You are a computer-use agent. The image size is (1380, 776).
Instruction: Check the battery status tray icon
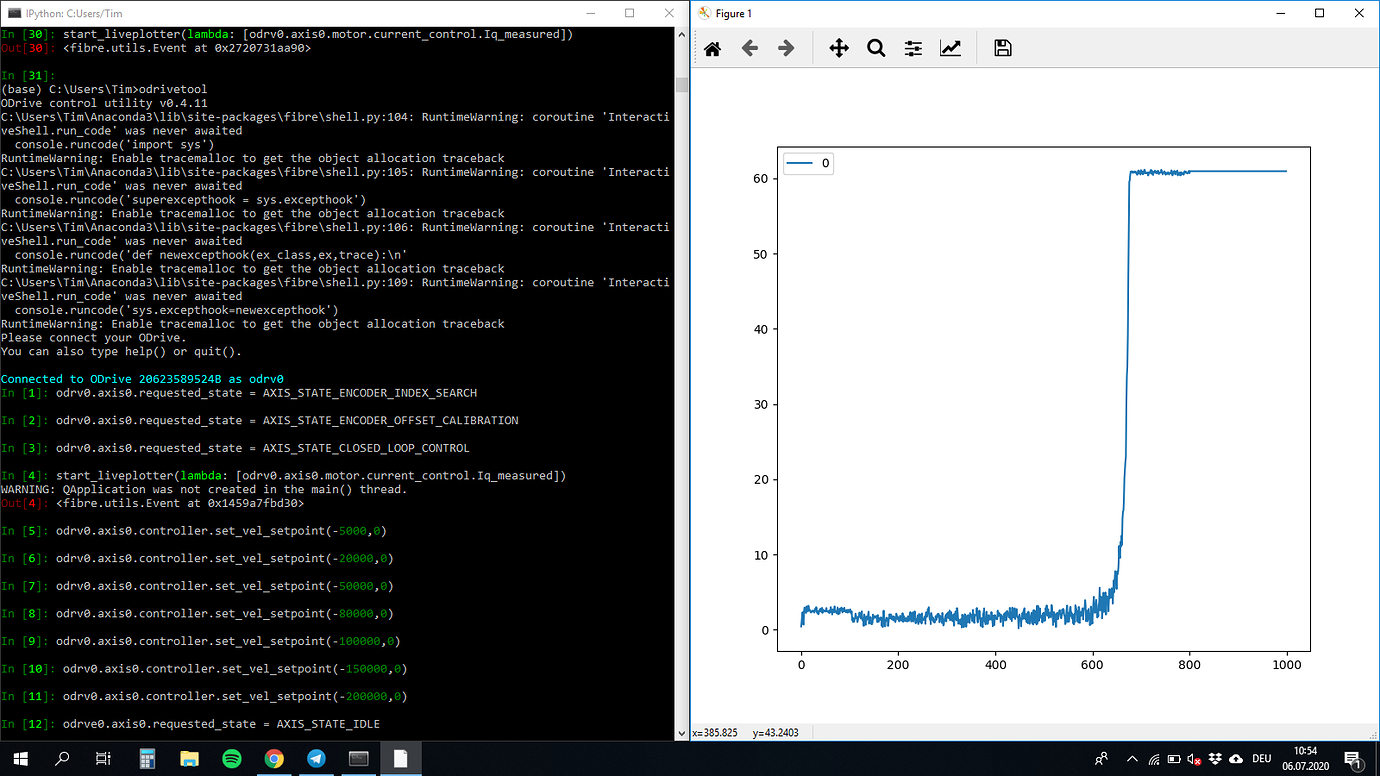click(x=1172, y=759)
